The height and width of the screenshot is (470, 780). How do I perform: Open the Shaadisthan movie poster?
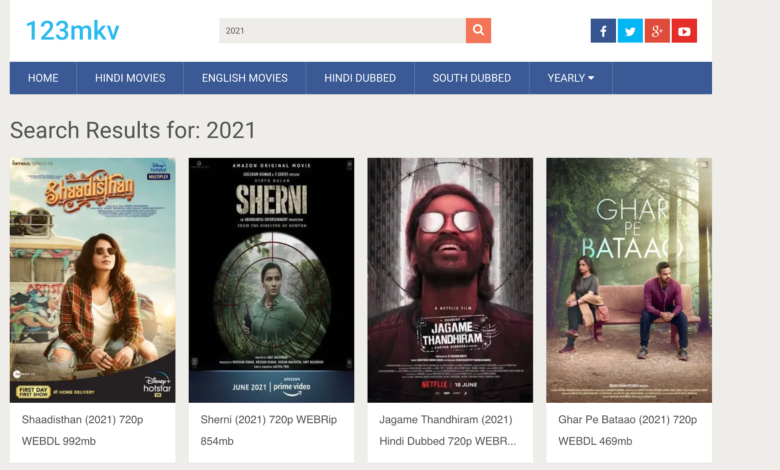93,280
